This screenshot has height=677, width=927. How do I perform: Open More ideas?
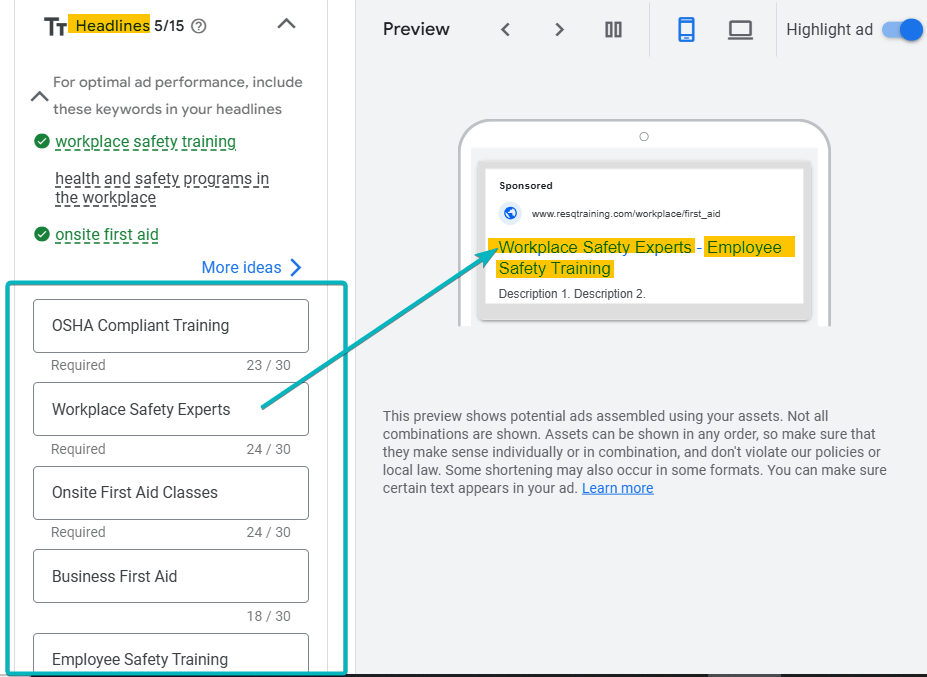(251, 267)
